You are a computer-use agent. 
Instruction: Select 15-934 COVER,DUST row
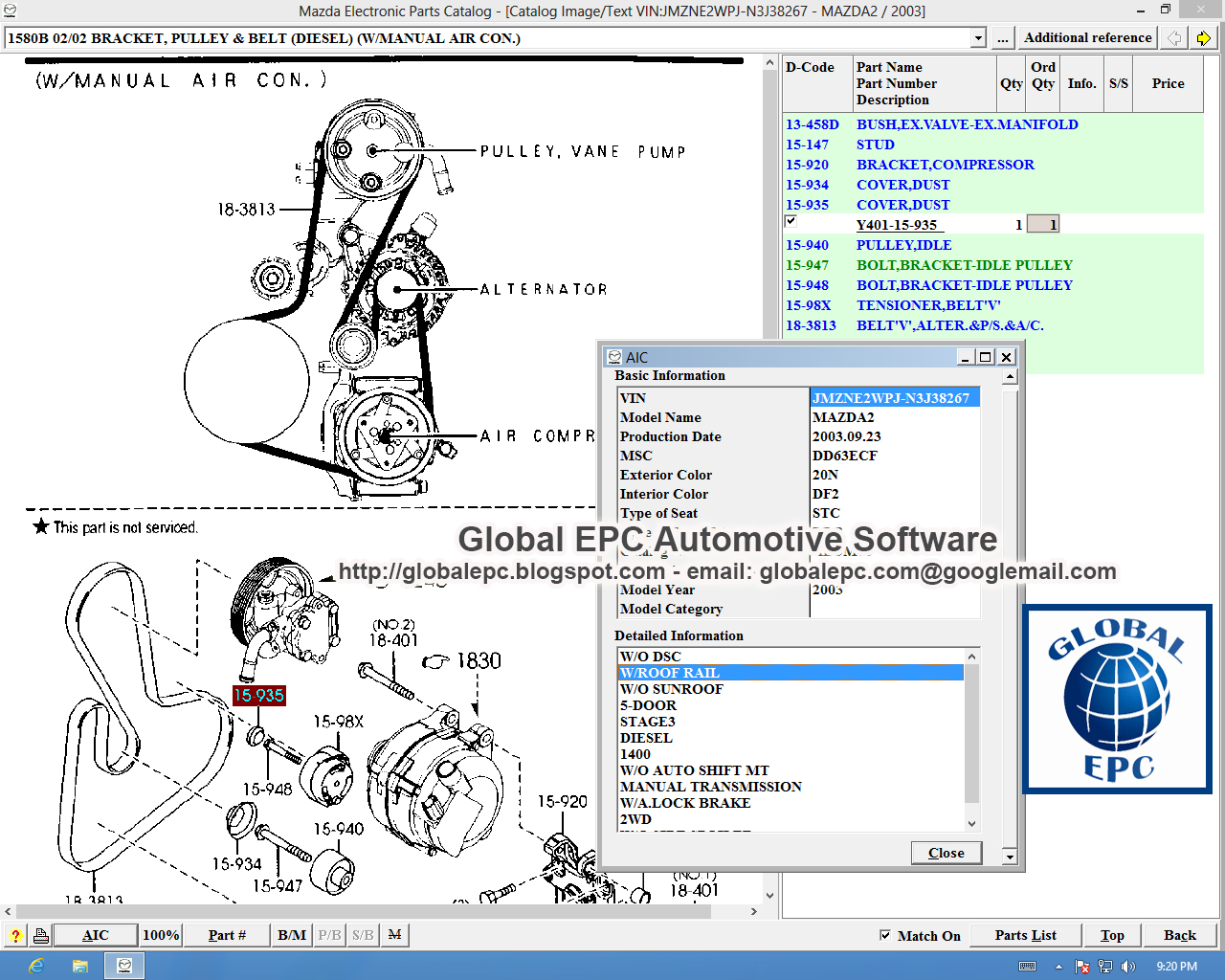point(992,185)
